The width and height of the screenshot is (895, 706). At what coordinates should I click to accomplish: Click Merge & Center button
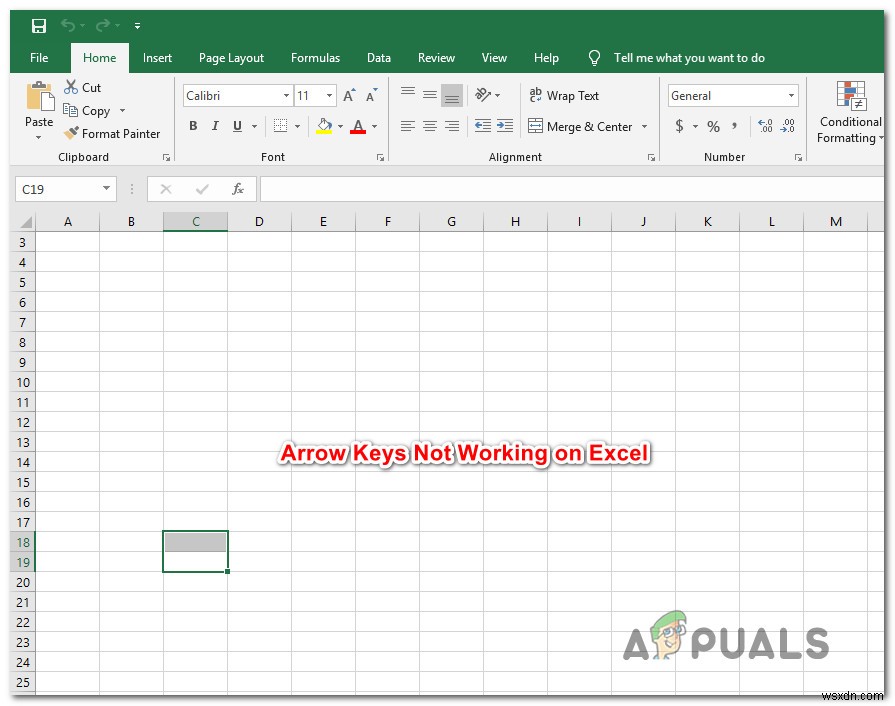(x=580, y=126)
